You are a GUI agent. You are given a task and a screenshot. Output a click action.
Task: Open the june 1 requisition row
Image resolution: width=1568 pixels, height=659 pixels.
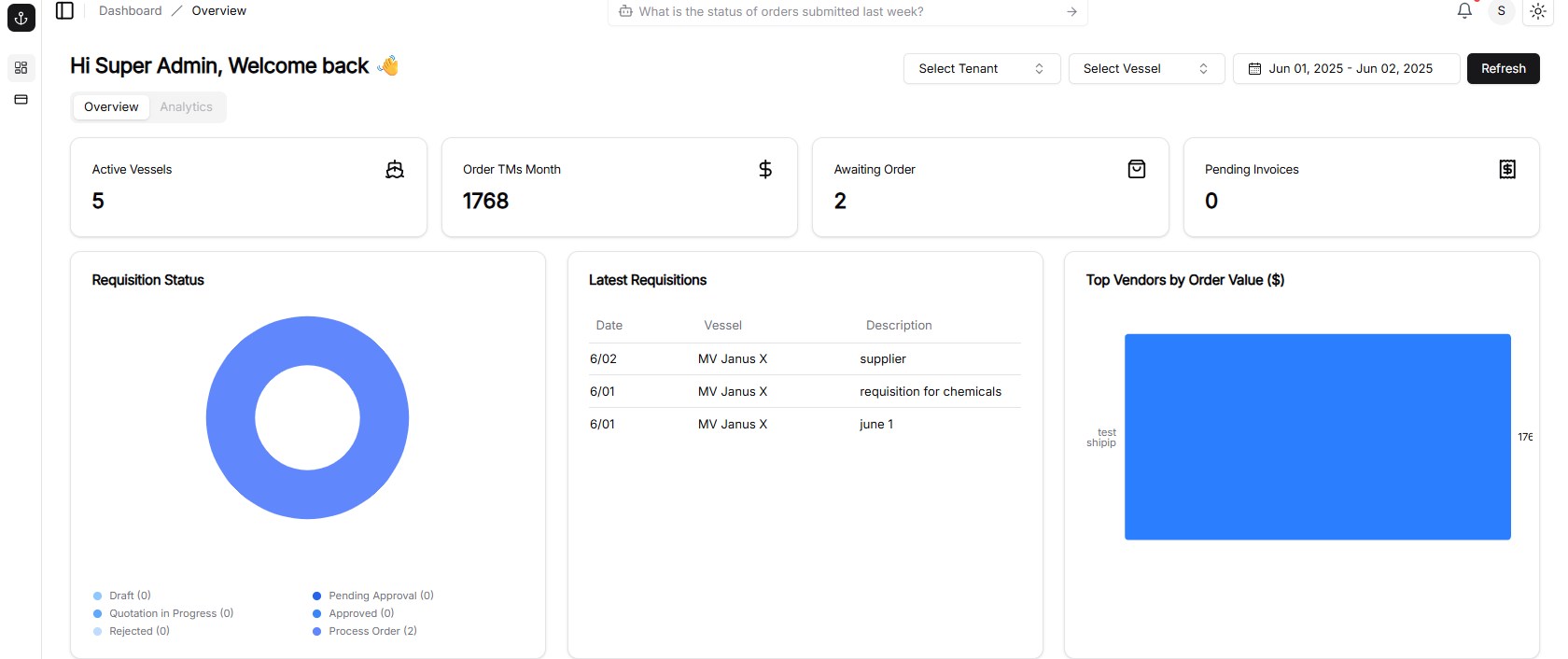(x=805, y=424)
